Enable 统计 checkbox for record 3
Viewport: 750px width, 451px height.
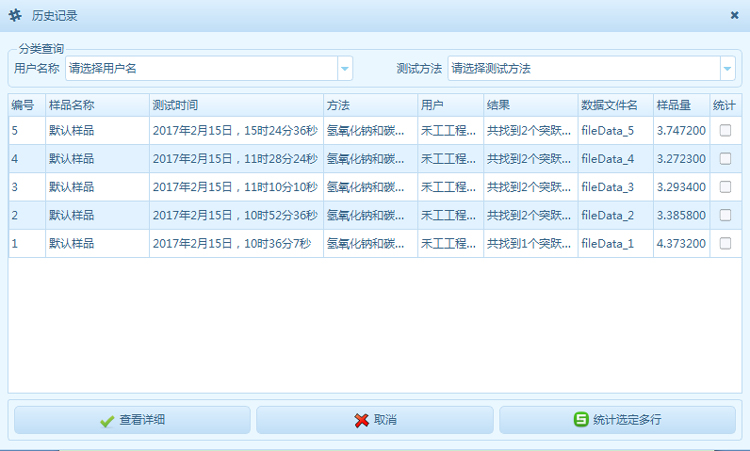(x=725, y=186)
